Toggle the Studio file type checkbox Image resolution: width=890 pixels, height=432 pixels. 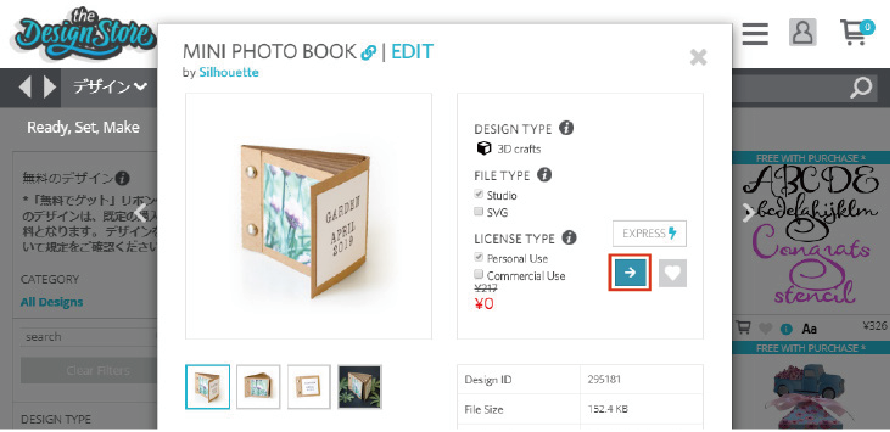click(479, 195)
